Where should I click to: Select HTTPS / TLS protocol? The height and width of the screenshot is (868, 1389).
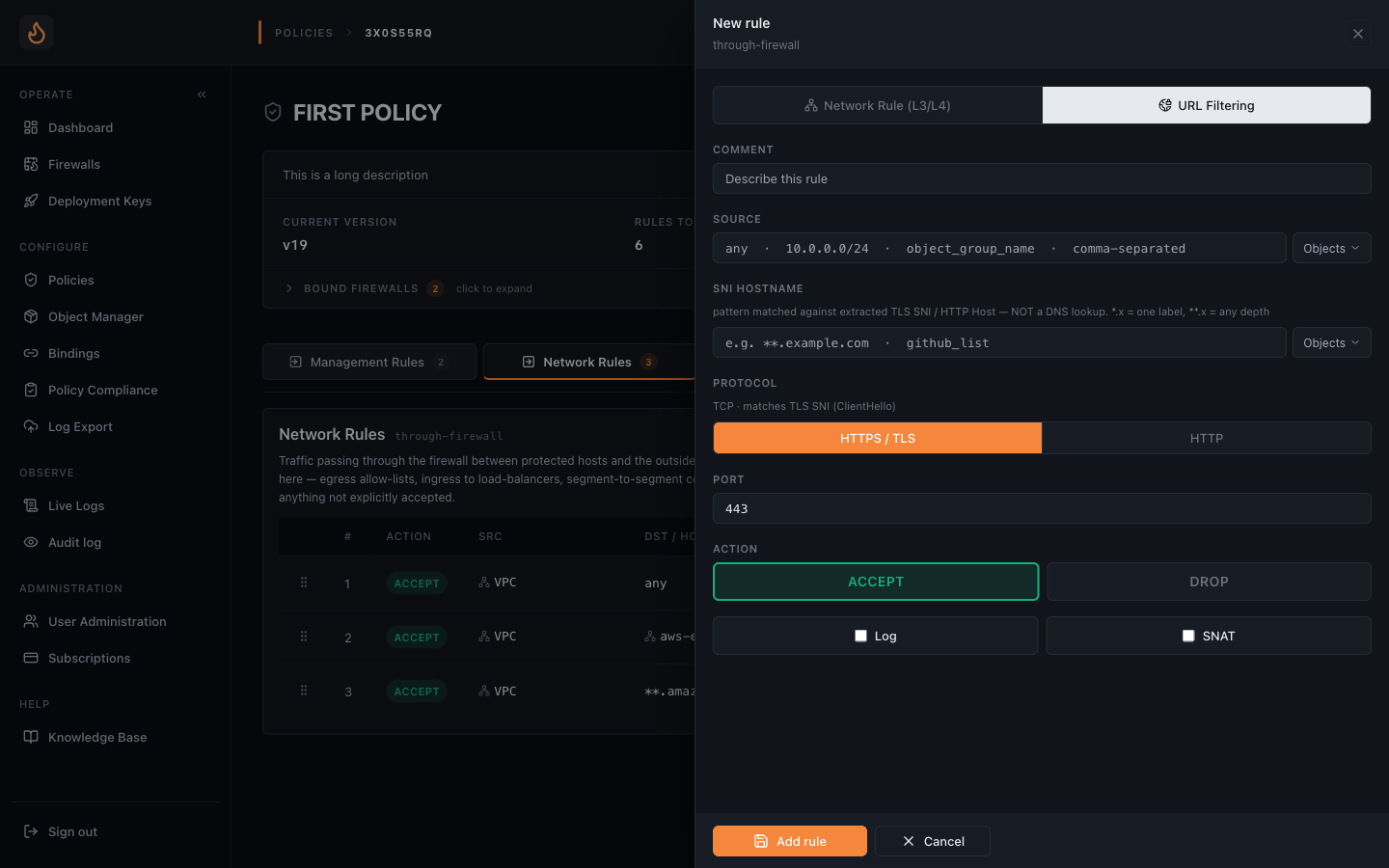[x=878, y=438]
